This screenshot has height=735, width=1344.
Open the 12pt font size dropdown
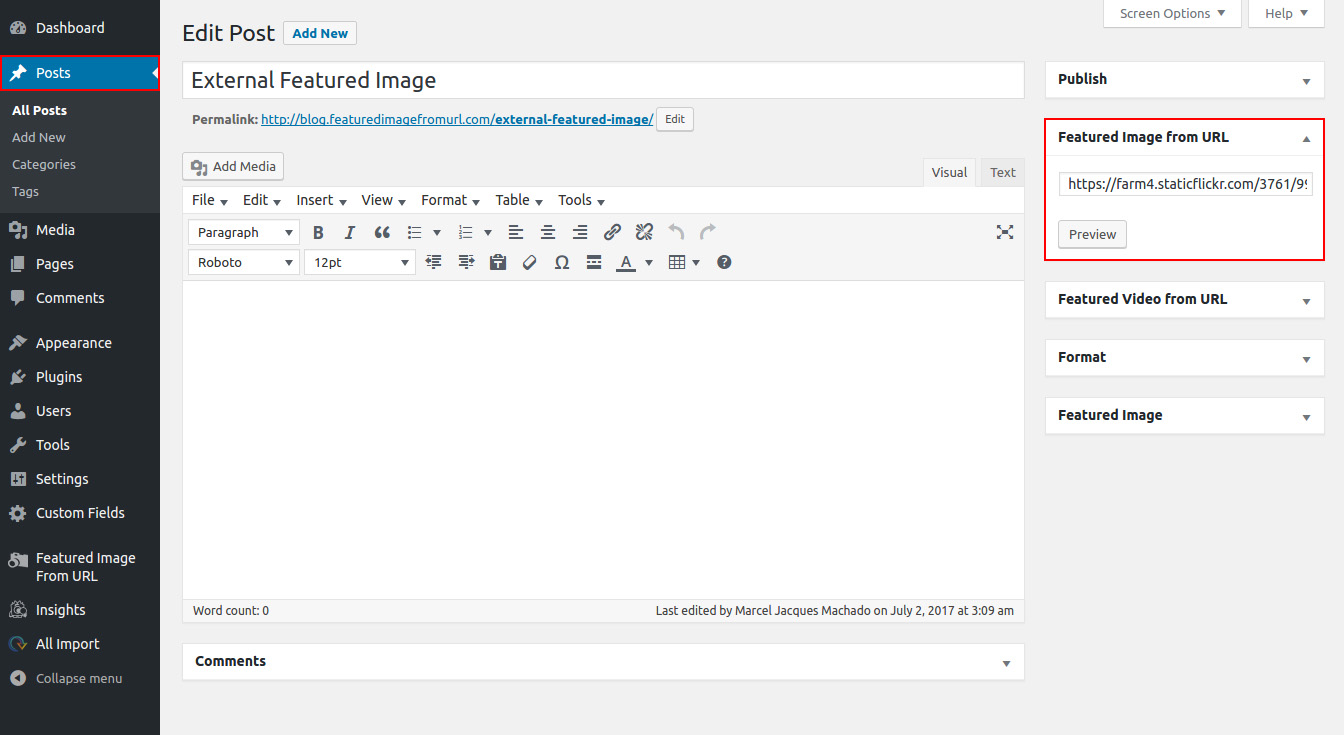[360, 262]
